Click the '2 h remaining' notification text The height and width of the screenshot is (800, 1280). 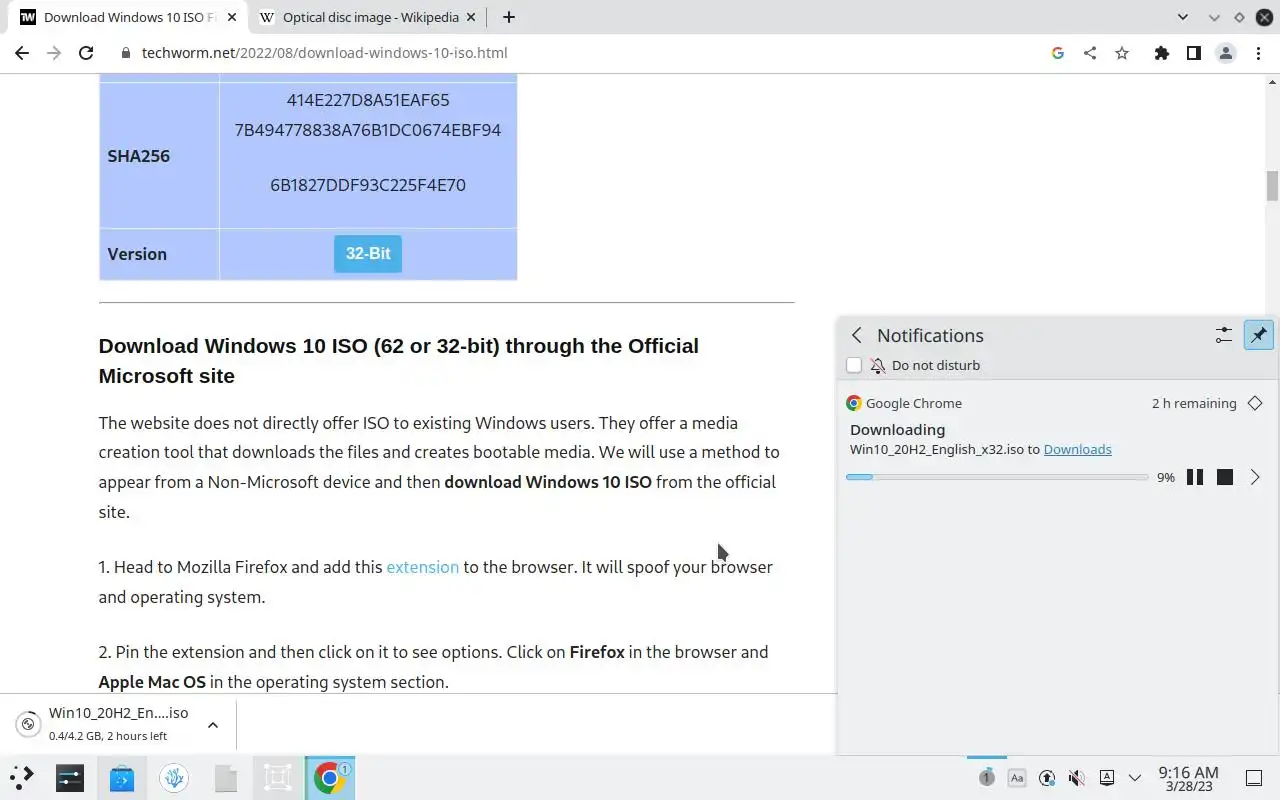pyautogui.click(x=1194, y=403)
